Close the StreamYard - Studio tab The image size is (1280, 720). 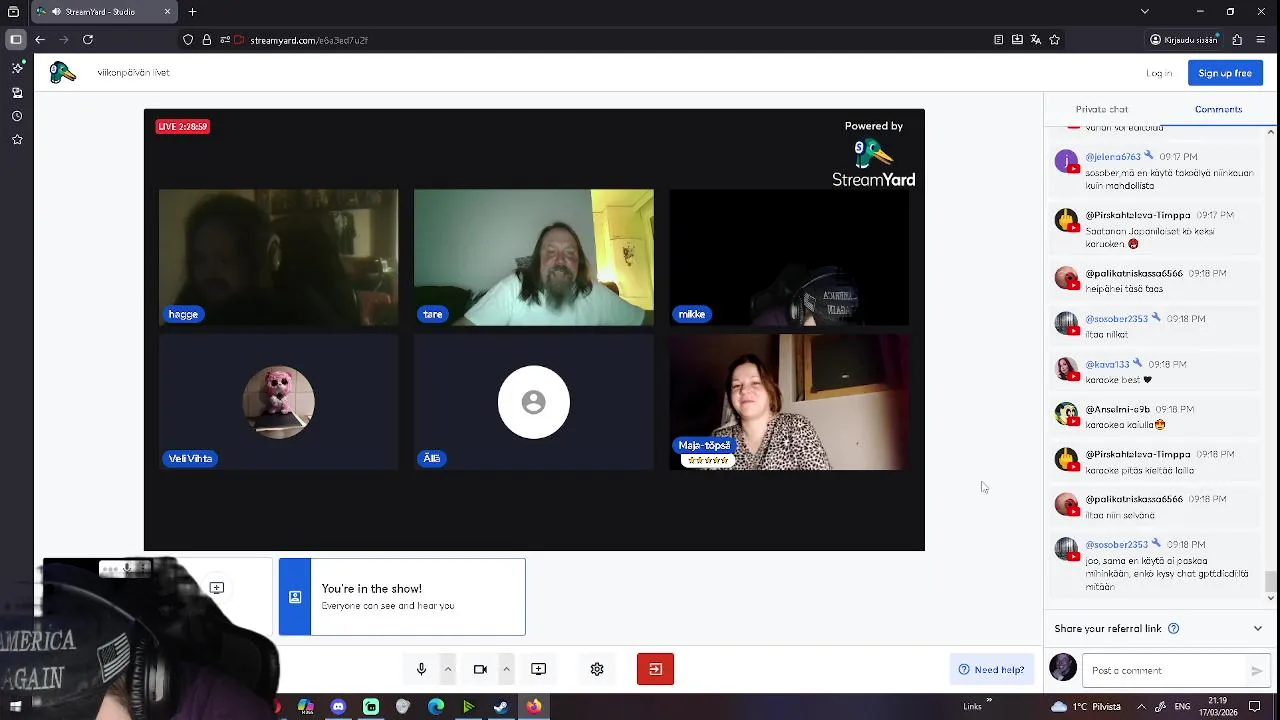click(x=167, y=12)
